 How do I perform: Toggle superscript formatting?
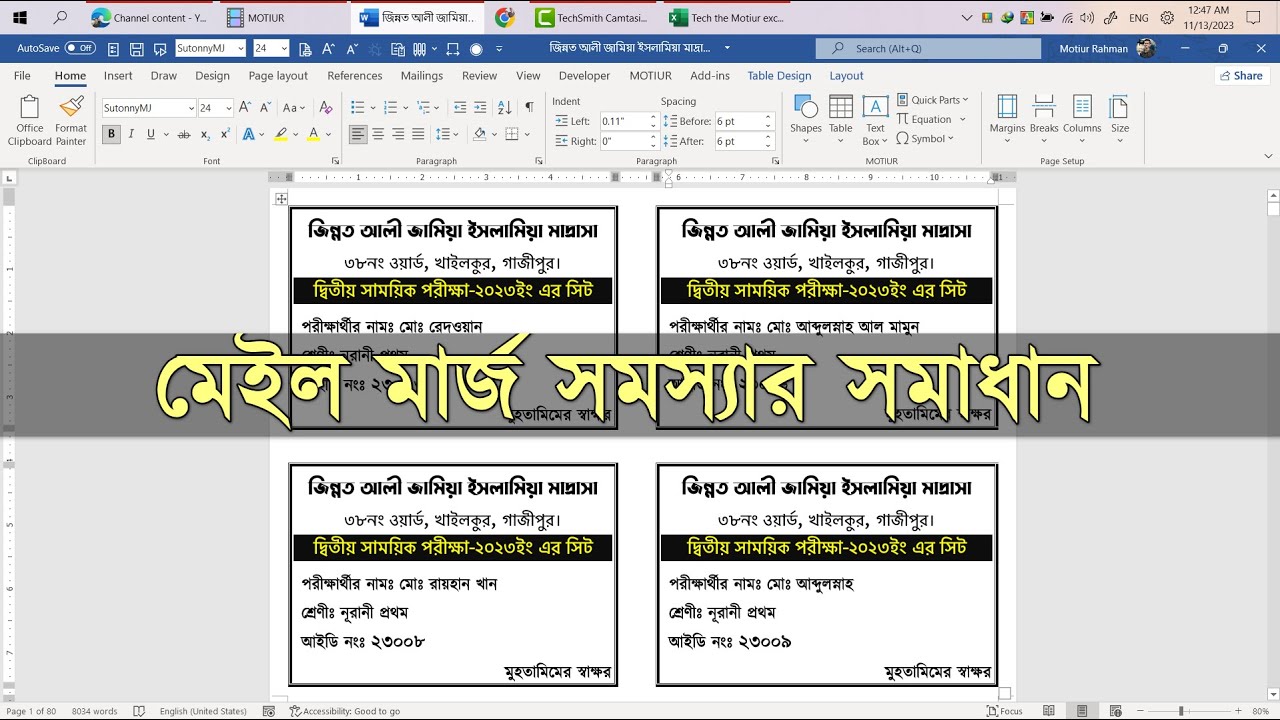coord(224,134)
